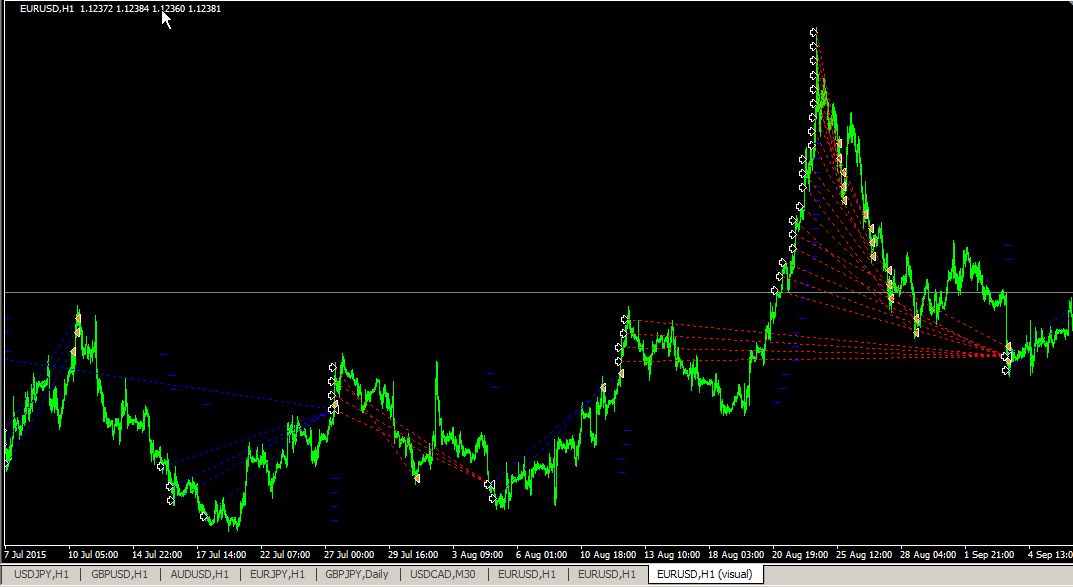1073x587 pixels.
Task: Click the 14 Jul 22:00 time label
Action: pyautogui.click(x=157, y=555)
